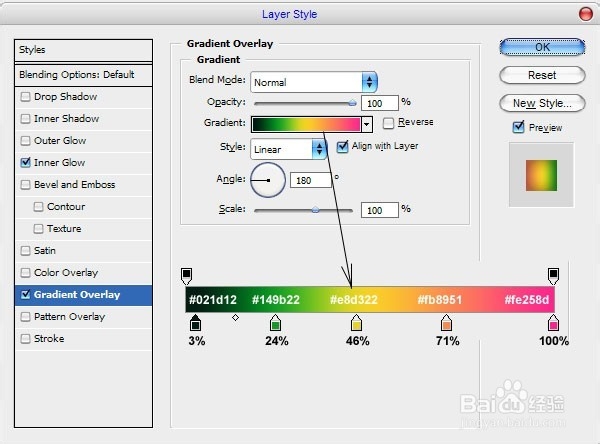Click OK to apply layer style
The width and height of the screenshot is (600, 444).
click(542, 47)
